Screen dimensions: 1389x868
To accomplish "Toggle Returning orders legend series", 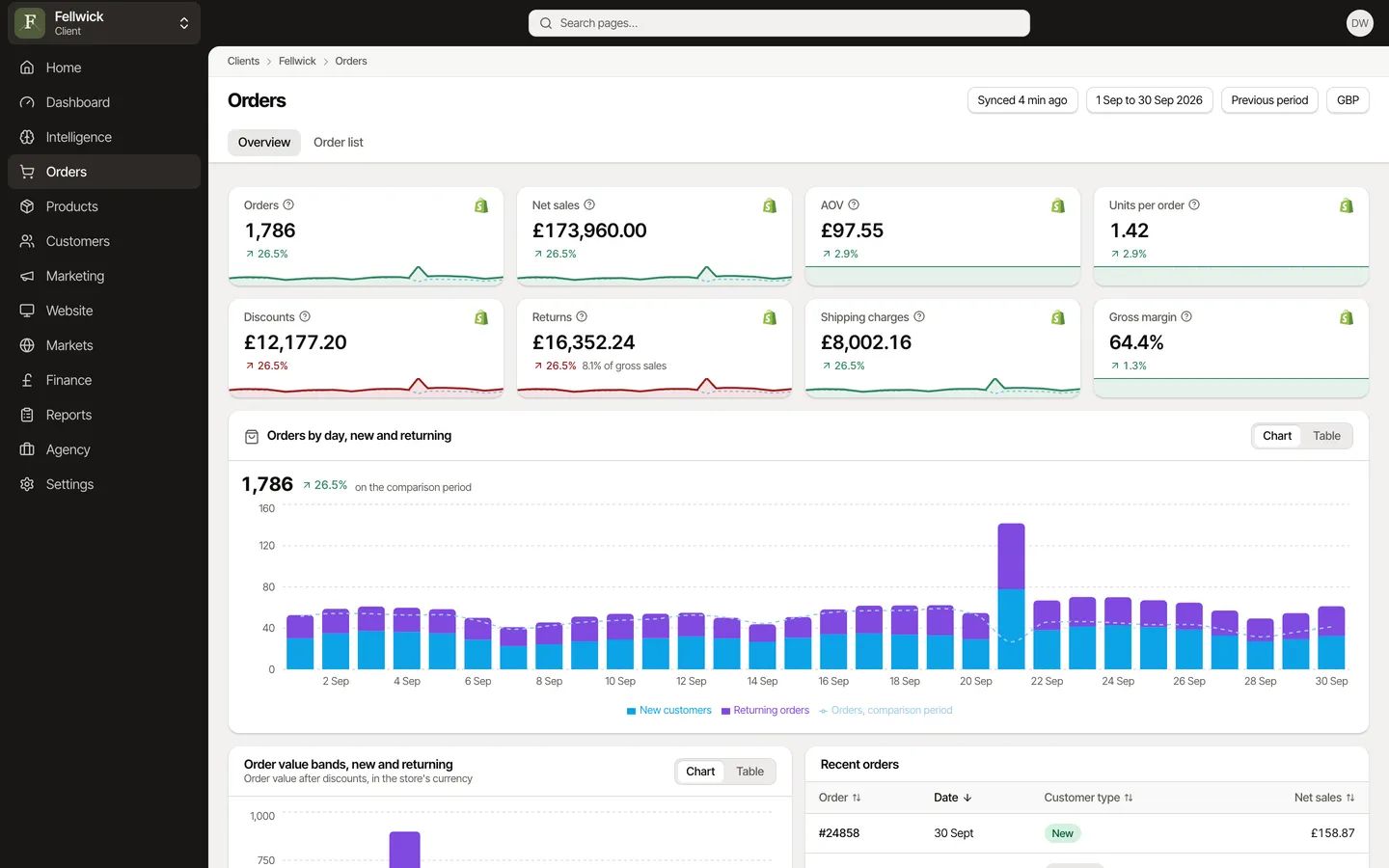I will [x=765, y=710].
